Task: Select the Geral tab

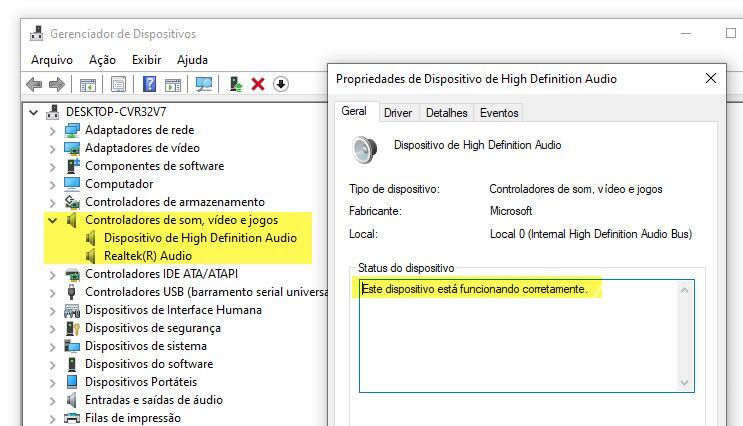Action: tap(354, 111)
